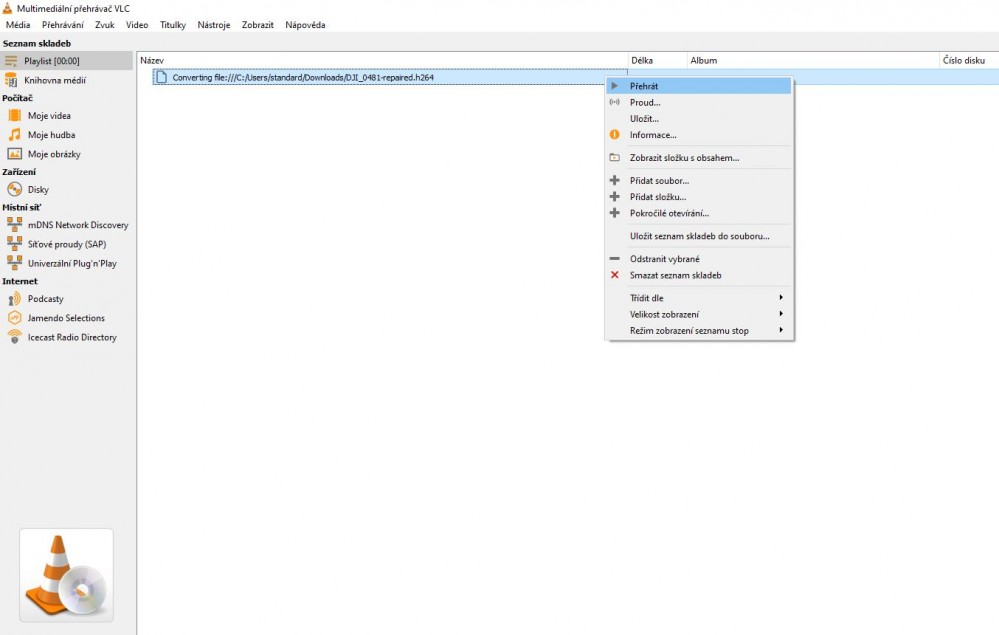Viewport: 999px width, 635px height.
Task: Select the Moje hudba music note icon
Action: point(14,135)
